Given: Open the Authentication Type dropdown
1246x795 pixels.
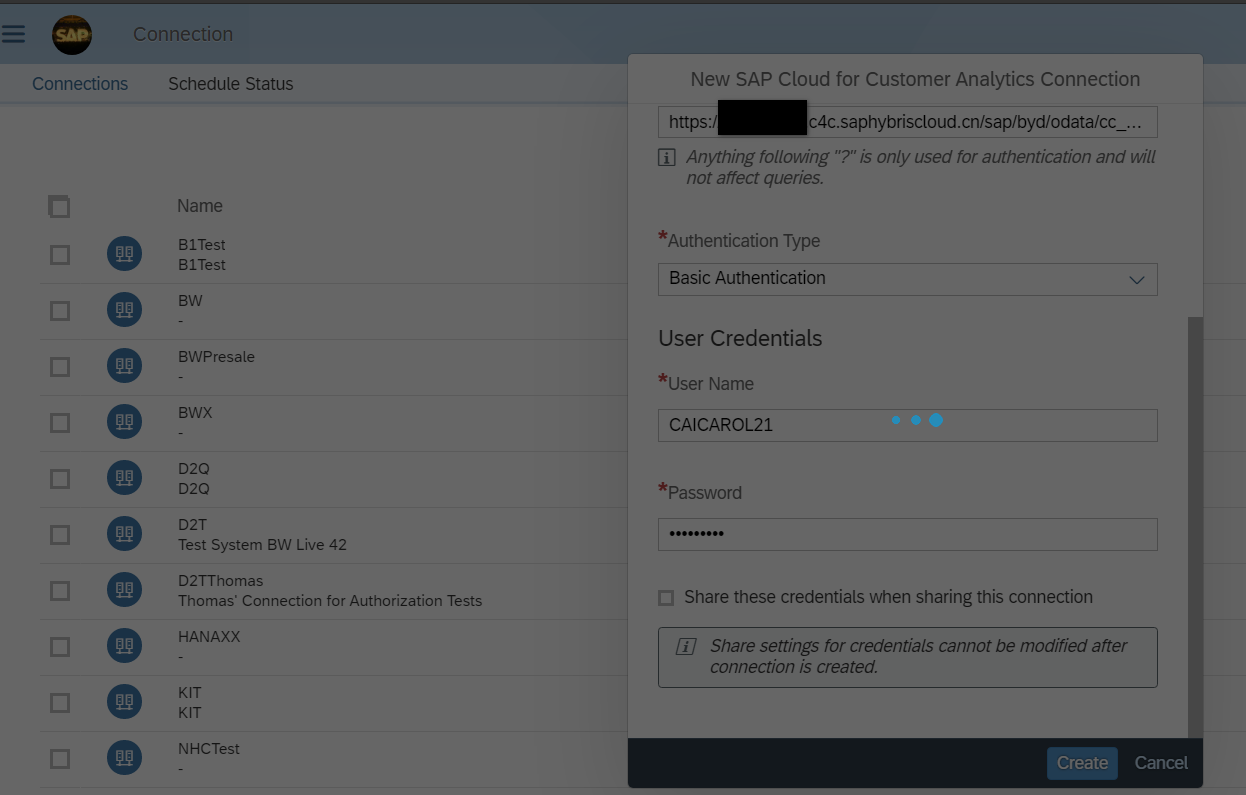Looking at the screenshot, I should coord(907,279).
